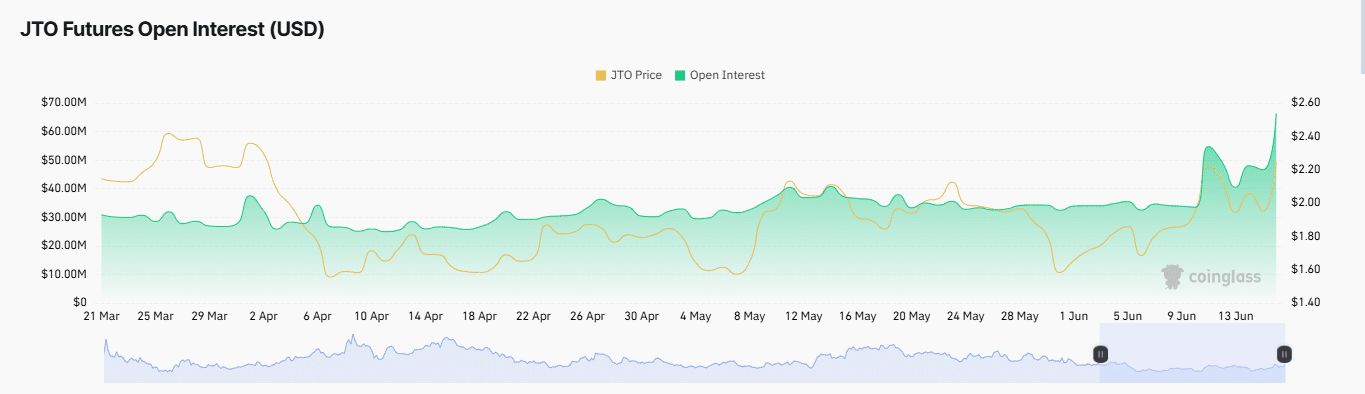
Task: Click the 28 May date label
Action: pyautogui.click(x=1019, y=316)
